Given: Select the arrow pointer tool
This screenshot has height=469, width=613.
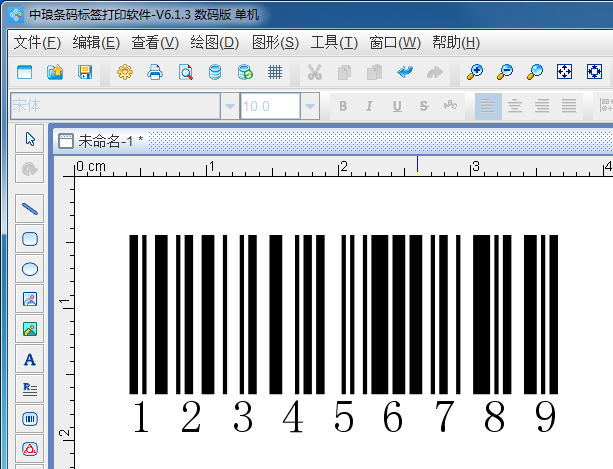Looking at the screenshot, I should click(30, 139).
